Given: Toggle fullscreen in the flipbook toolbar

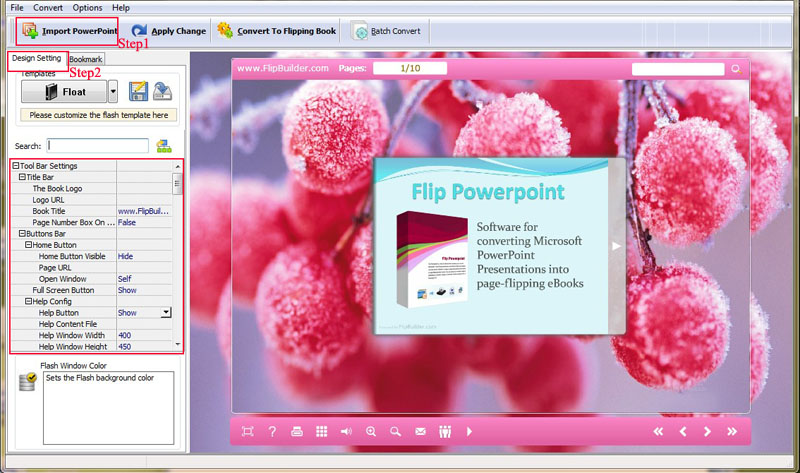Looking at the screenshot, I should (247, 432).
